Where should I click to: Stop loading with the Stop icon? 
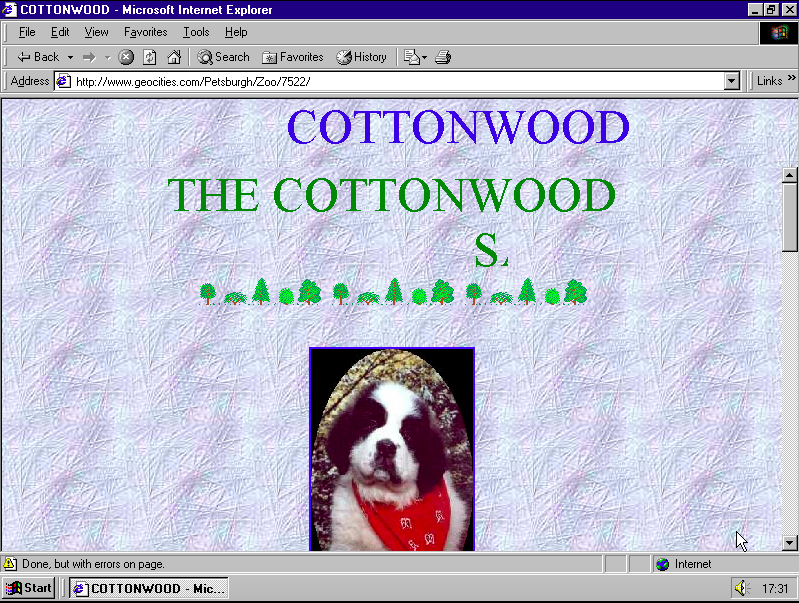coord(126,57)
